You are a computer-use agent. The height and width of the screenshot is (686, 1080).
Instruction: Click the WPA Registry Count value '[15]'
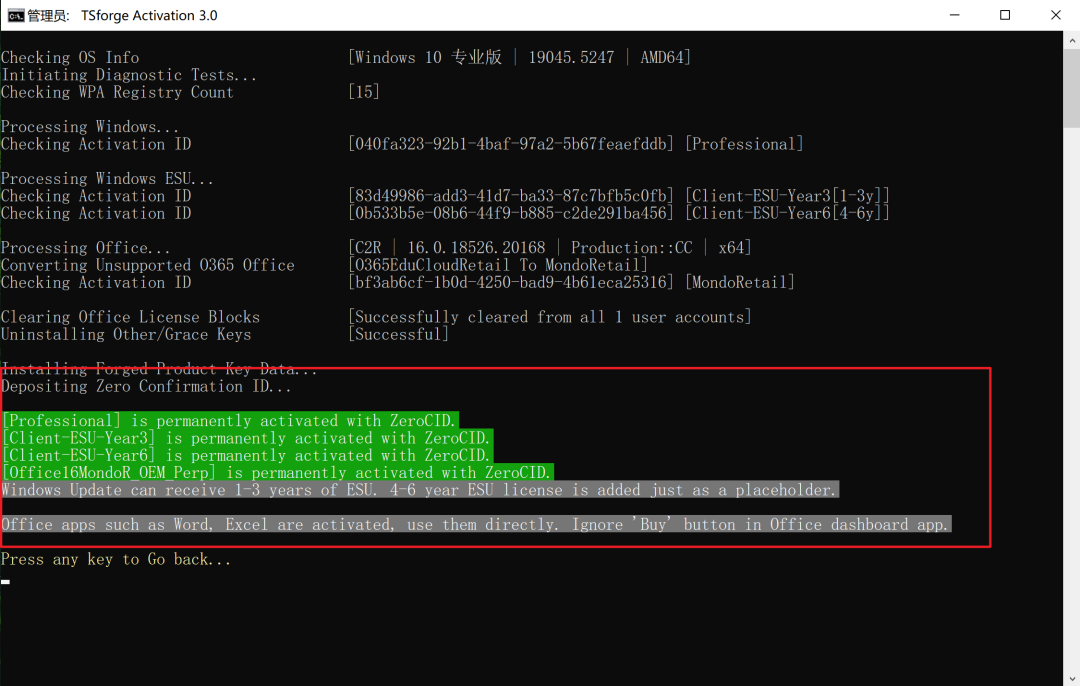pyautogui.click(x=364, y=92)
